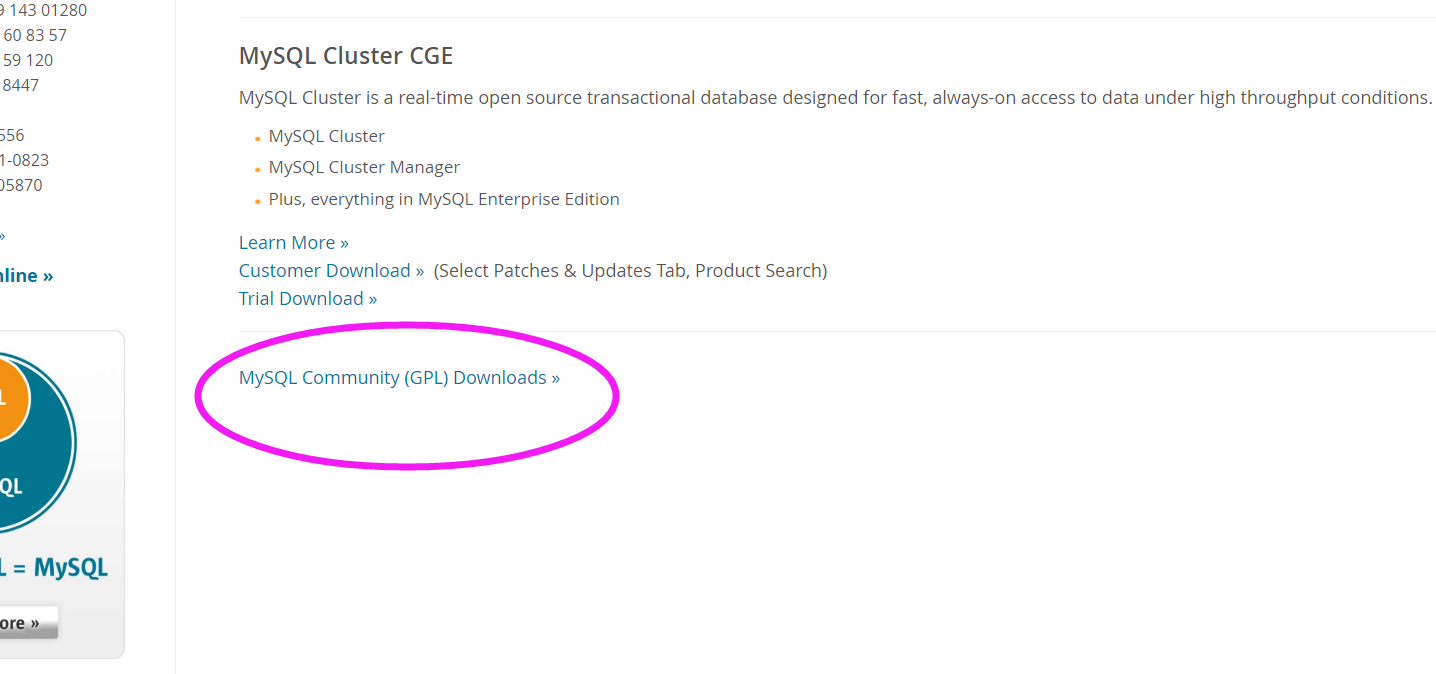Click the phone number ending in 143 01280

click(x=44, y=11)
